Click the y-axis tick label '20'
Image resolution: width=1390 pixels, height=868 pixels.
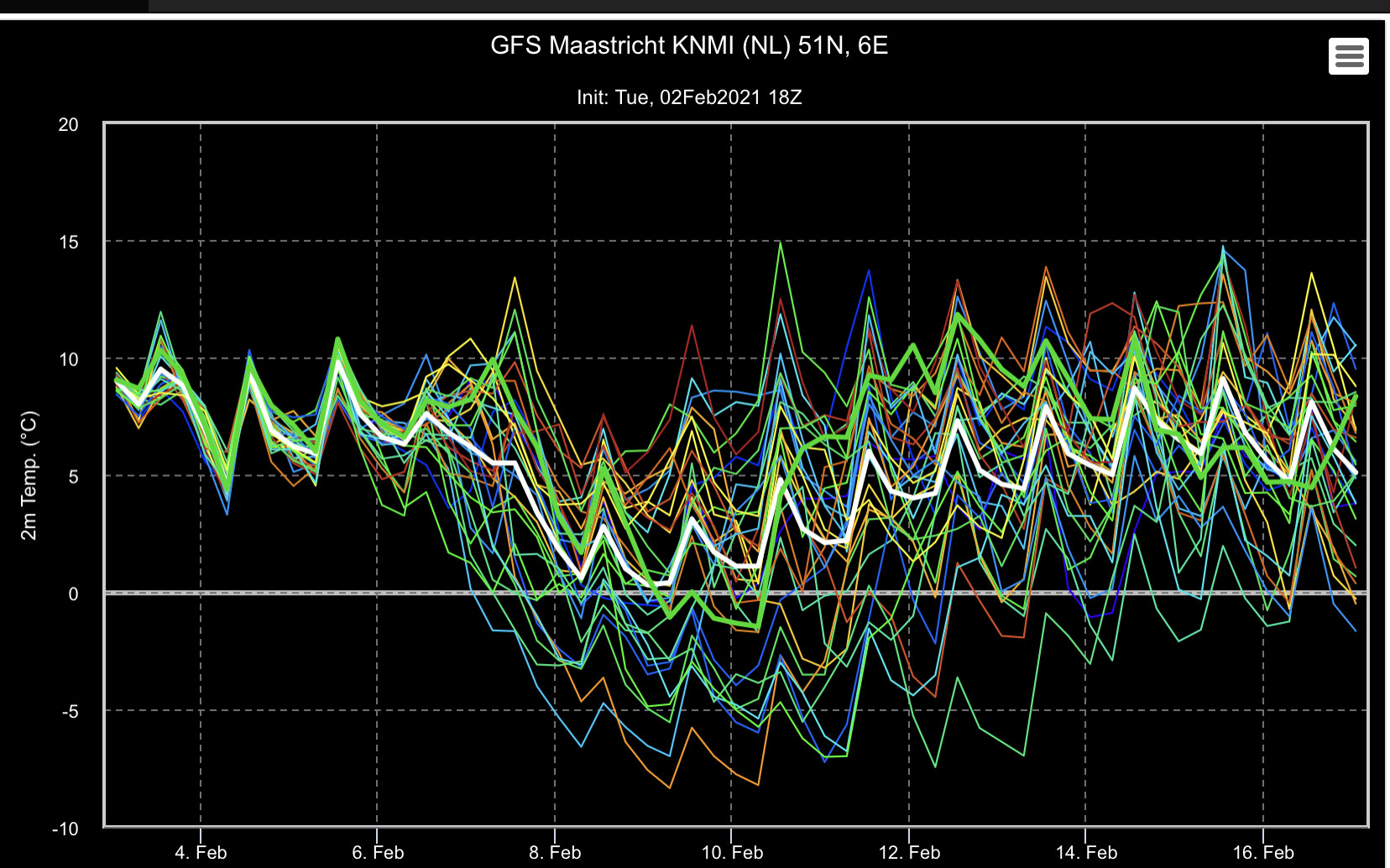69,125
